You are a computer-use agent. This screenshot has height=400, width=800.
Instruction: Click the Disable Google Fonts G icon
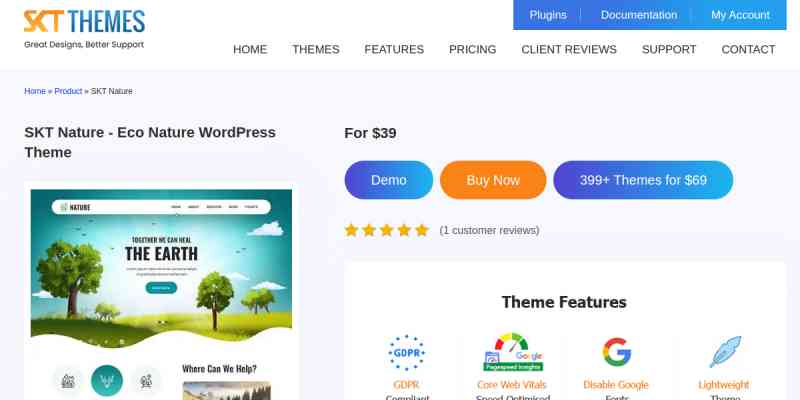(x=616, y=352)
